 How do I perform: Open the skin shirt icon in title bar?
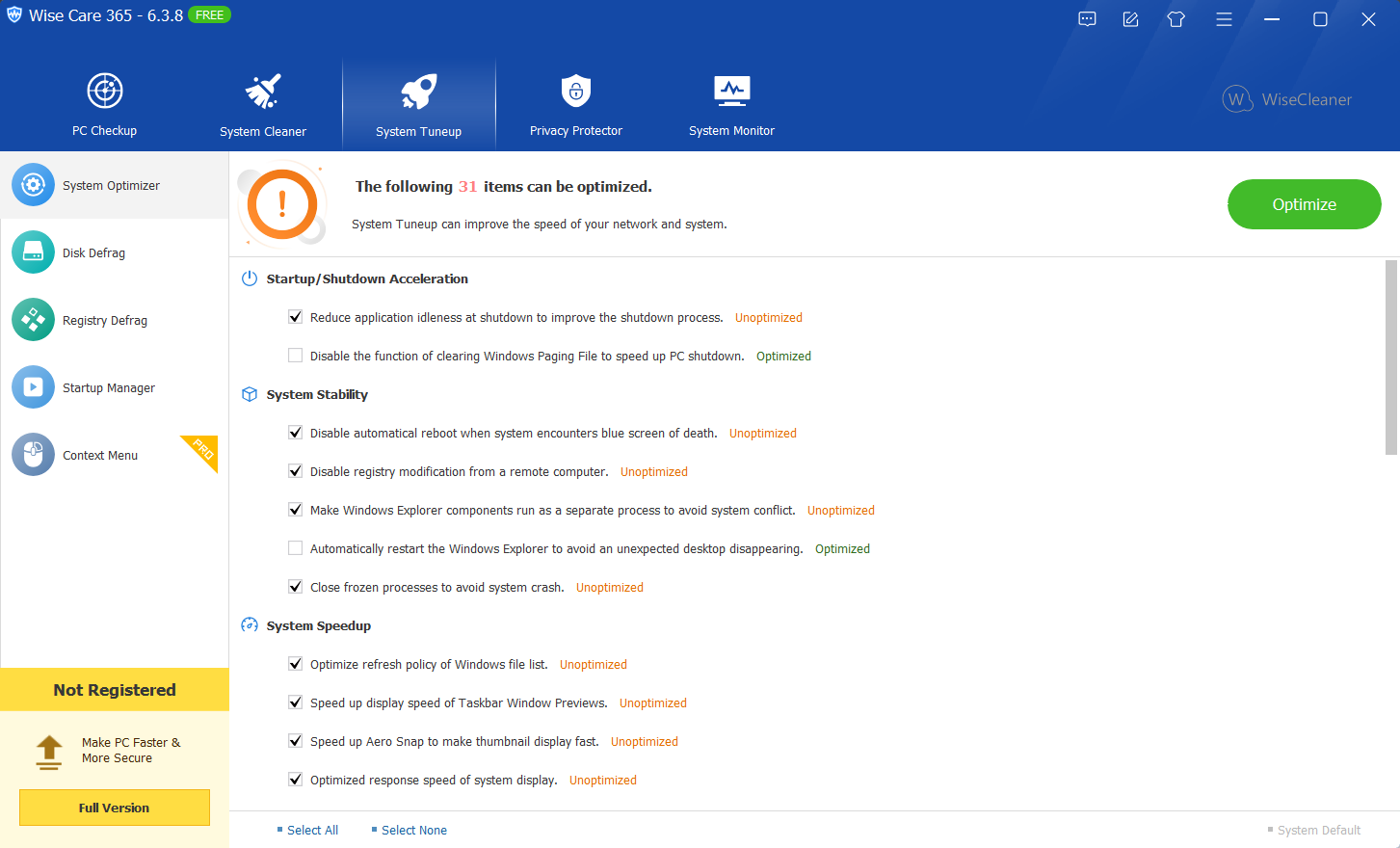(1176, 19)
